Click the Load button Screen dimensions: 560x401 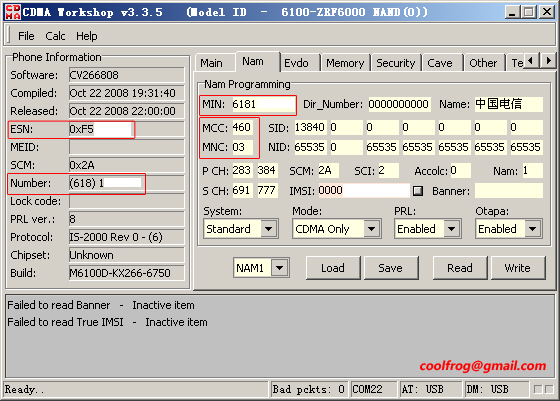[x=333, y=268]
